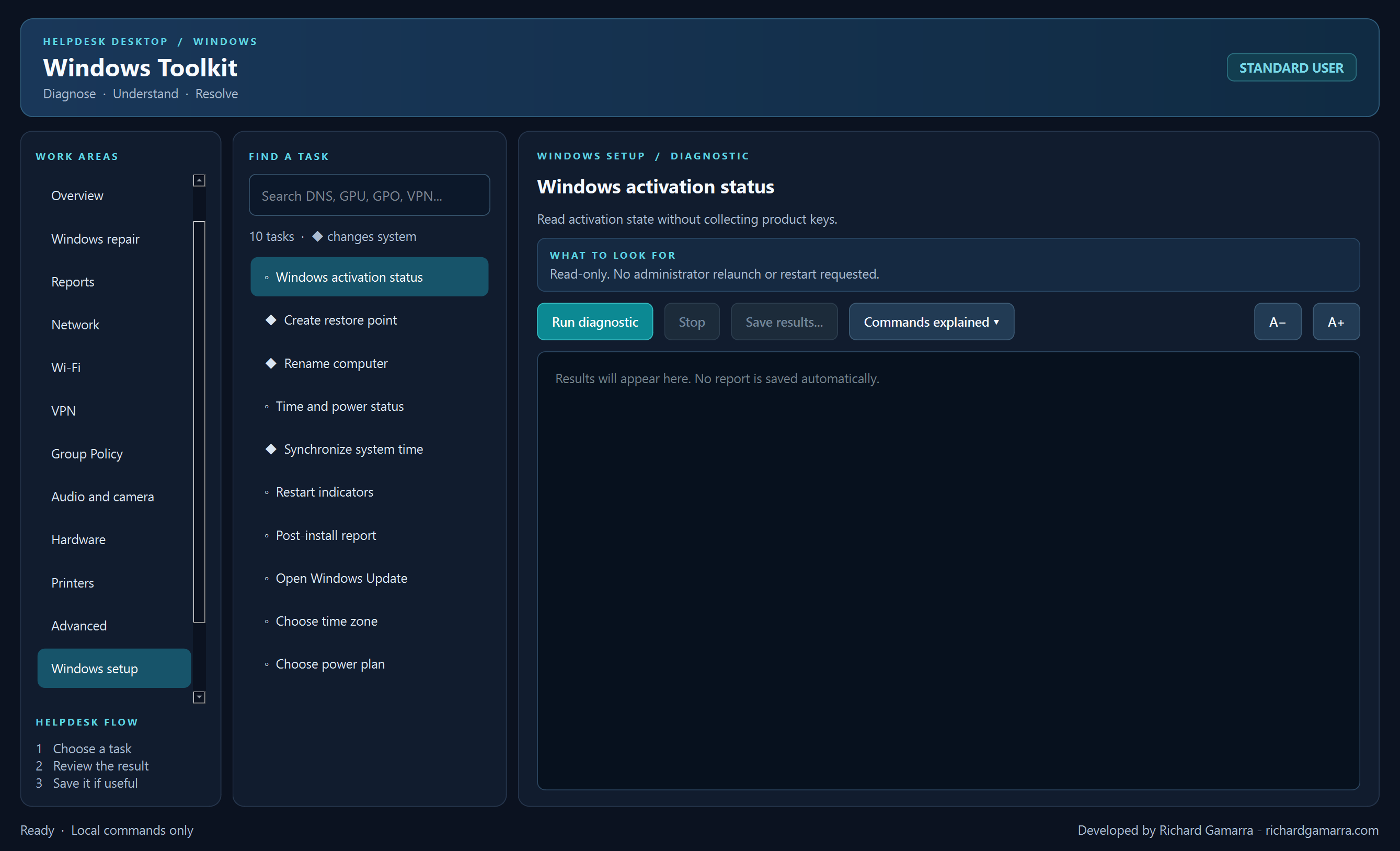The height and width of the screenshot is (851, 1400).
Task: Click the 'Helpdesk Desktop / Windows' breadcrumb
Action: (150, 41)
